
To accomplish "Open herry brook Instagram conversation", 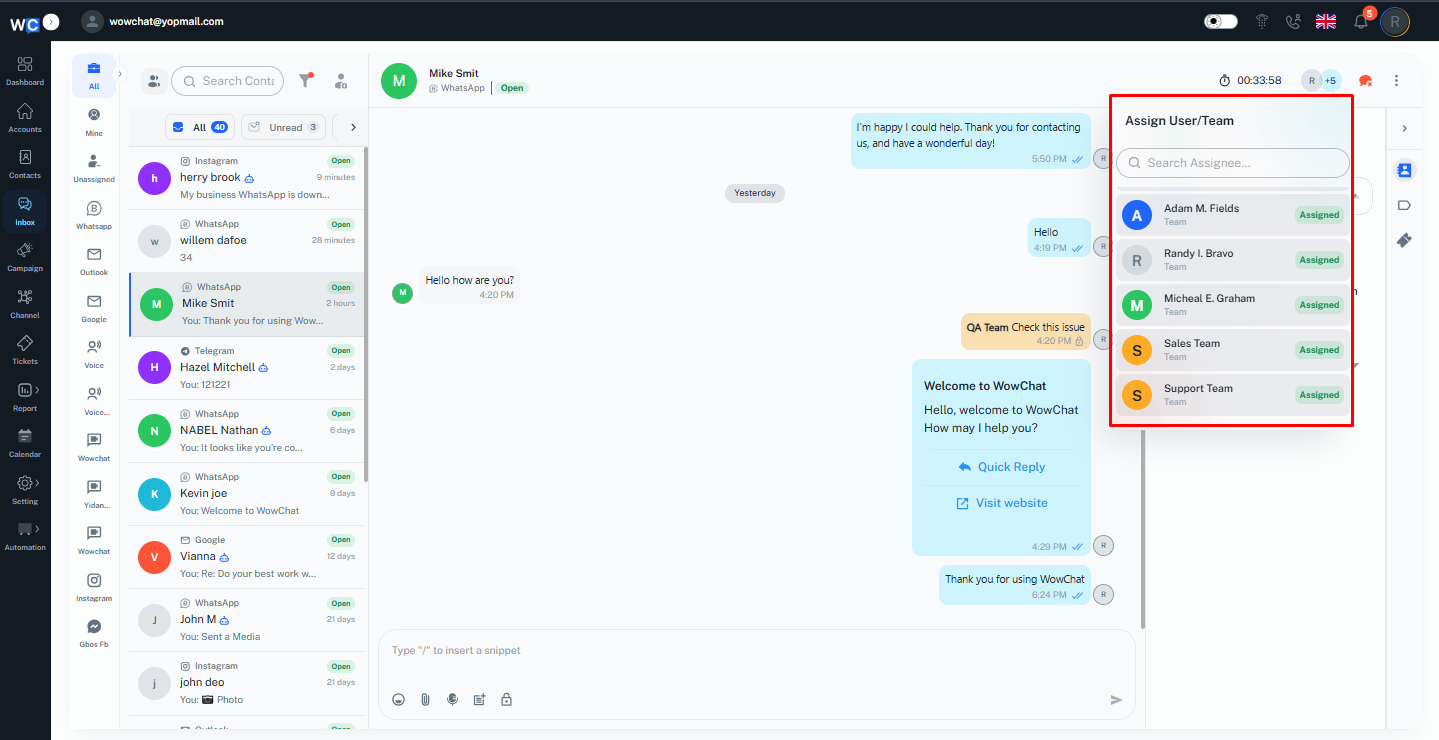I will [x=247, y=178].
